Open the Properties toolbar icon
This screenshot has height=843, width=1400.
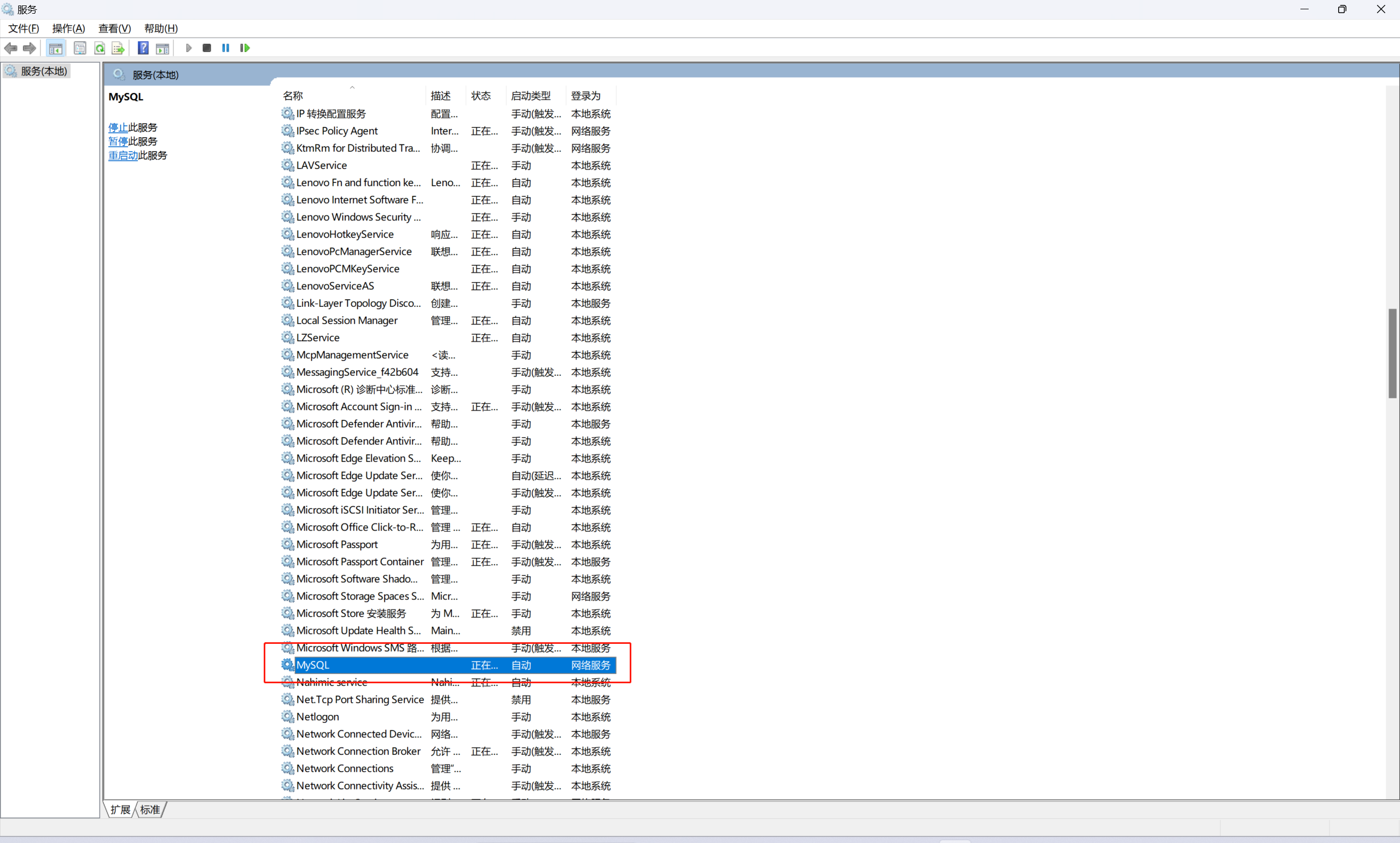pyautogui.click(x=80, y=48)
